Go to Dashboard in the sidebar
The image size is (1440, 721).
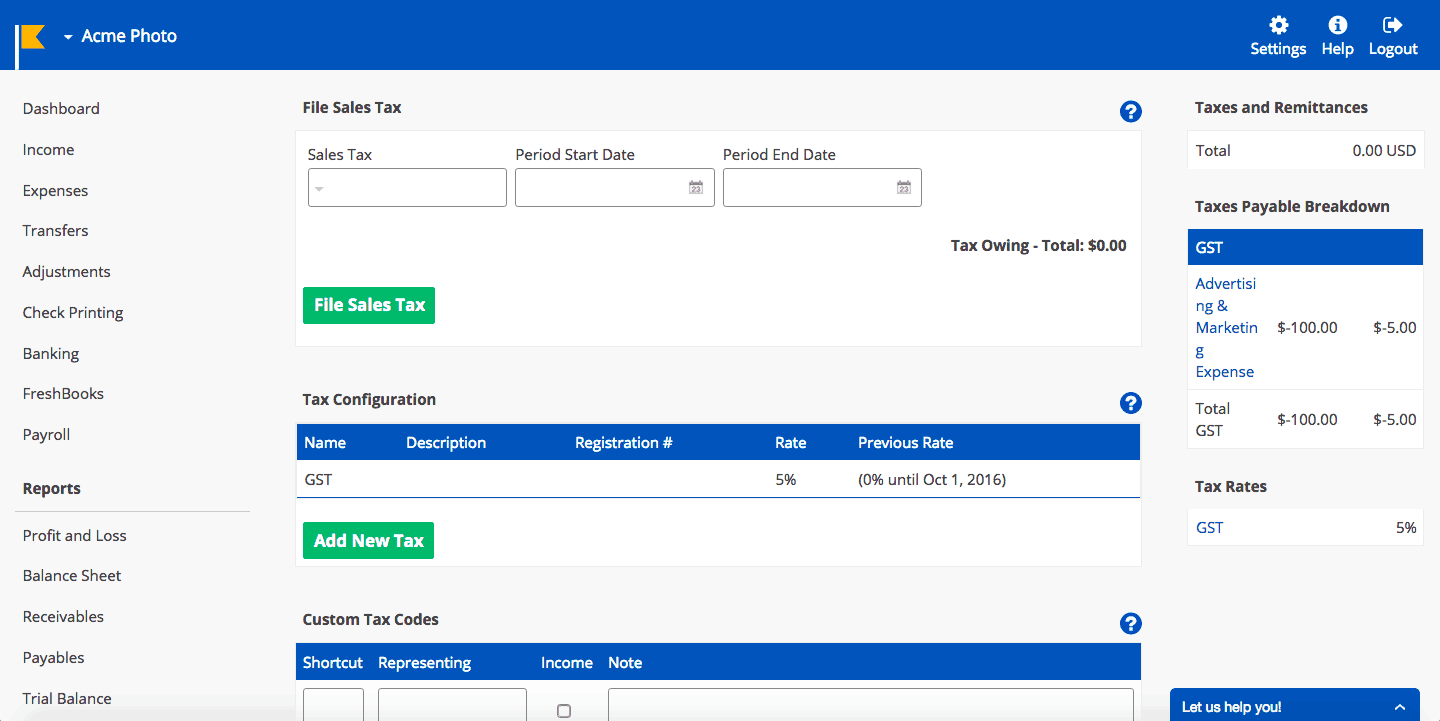61,109
